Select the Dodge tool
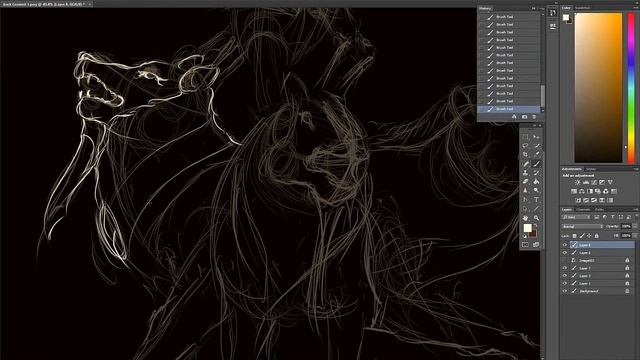This screenshot has height=360, width=640. pyautogui.click(x=536, y=191)
